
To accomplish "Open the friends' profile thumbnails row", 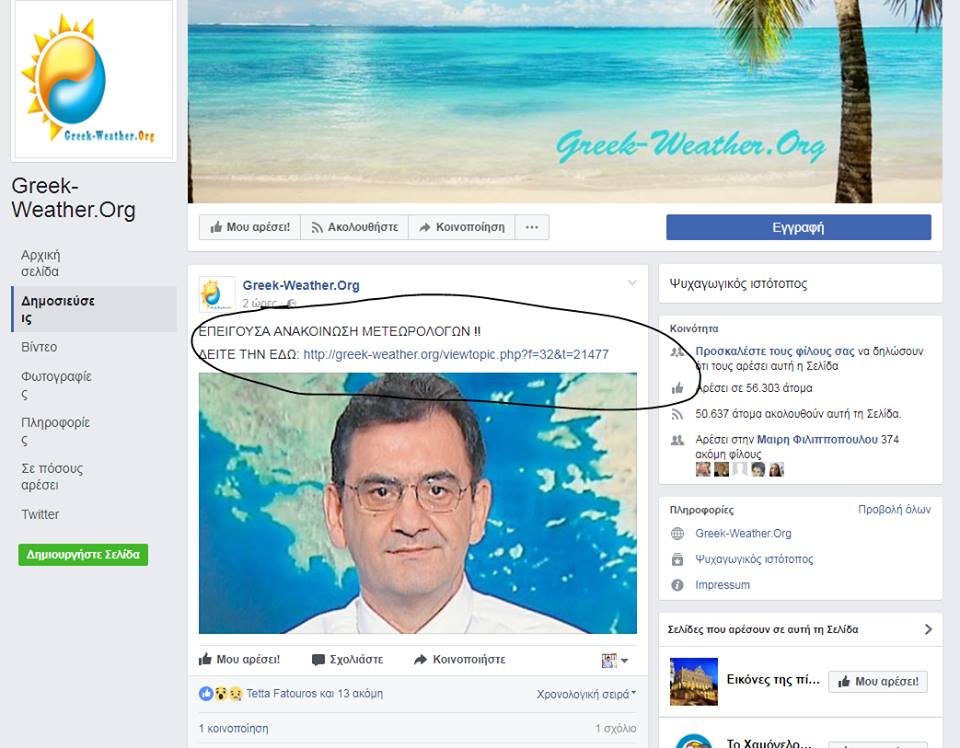I will [740, 469].
